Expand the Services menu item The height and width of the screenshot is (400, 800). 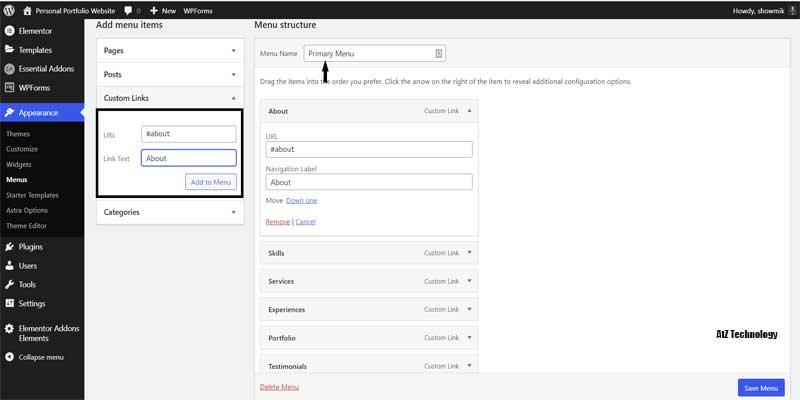[x=469, y=281]
